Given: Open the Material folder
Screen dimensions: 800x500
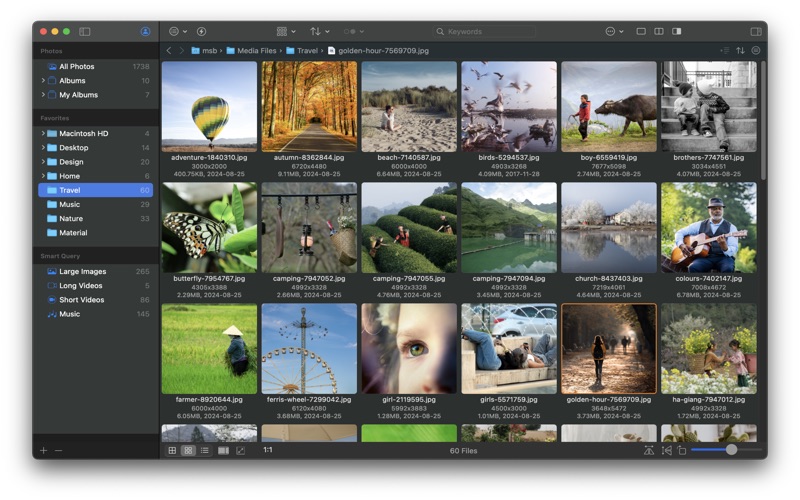Looking at the screenshot, I should (x=95, y=233).
